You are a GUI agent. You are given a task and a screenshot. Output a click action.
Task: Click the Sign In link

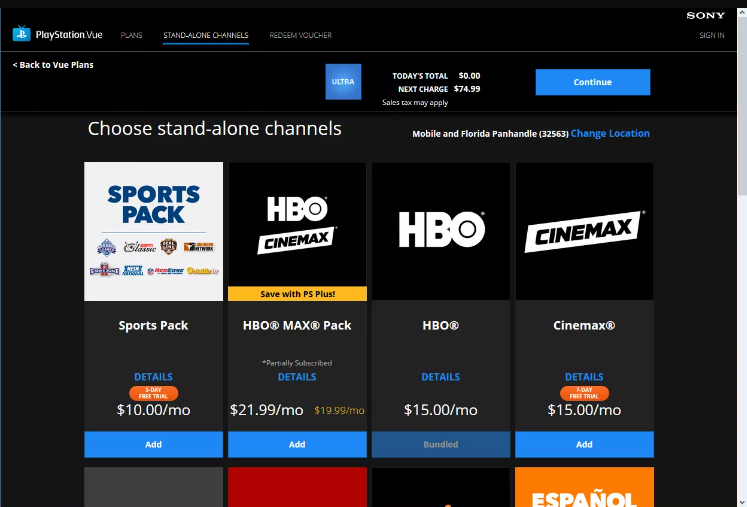pyautogui.click(x=711, y=36)
